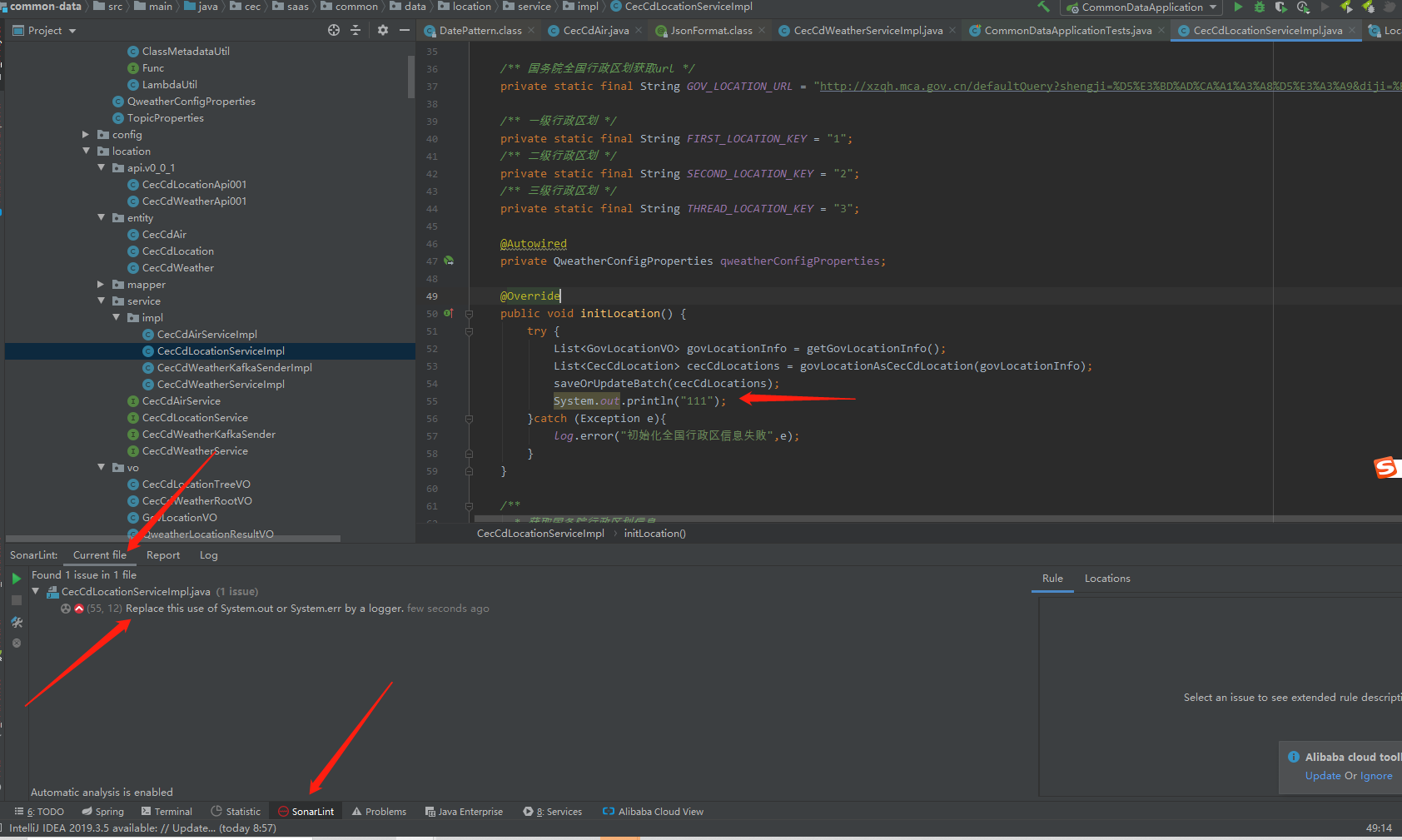Collapse the entity package

tap(101, 217)
